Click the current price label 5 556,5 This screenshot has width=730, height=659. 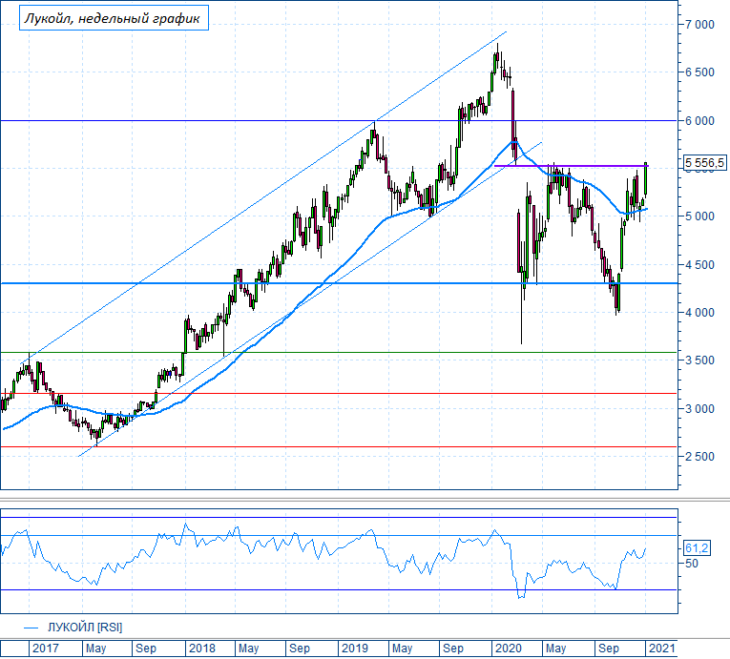704,163
